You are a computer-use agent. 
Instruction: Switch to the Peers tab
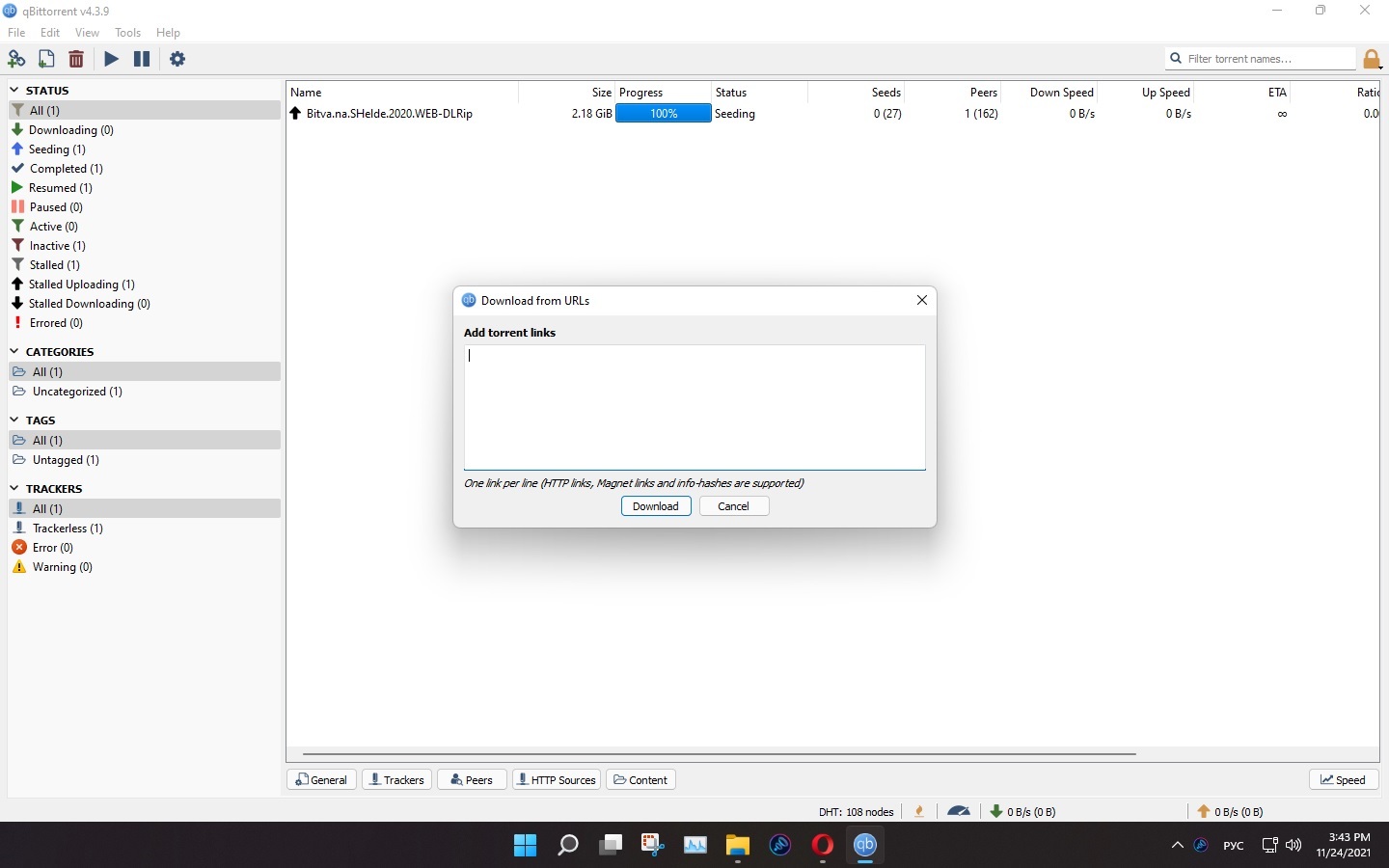click(x=472, y=779)
